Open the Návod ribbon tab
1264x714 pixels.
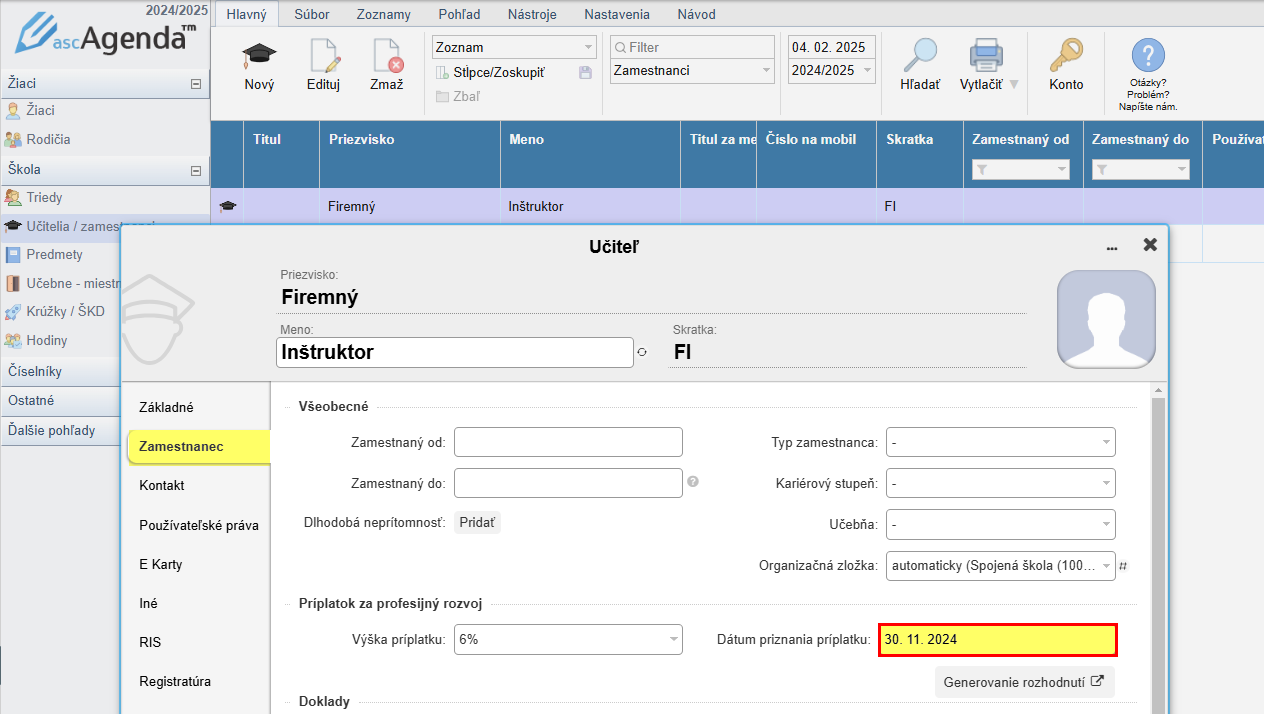pos(696,15)
